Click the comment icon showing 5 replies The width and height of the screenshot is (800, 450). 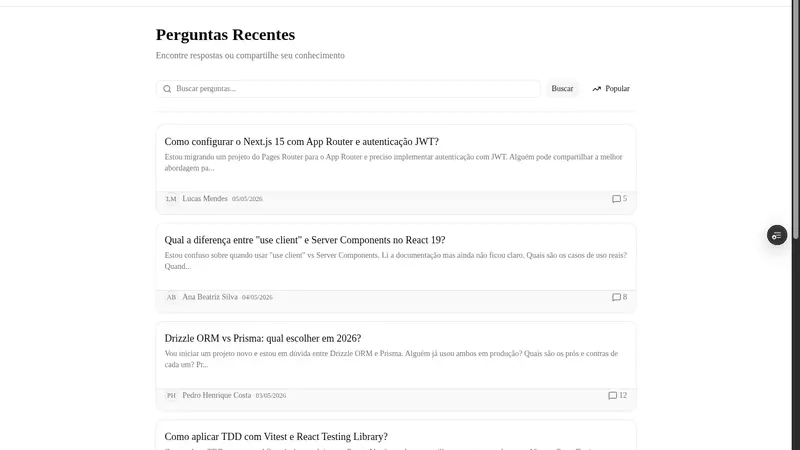616,199
